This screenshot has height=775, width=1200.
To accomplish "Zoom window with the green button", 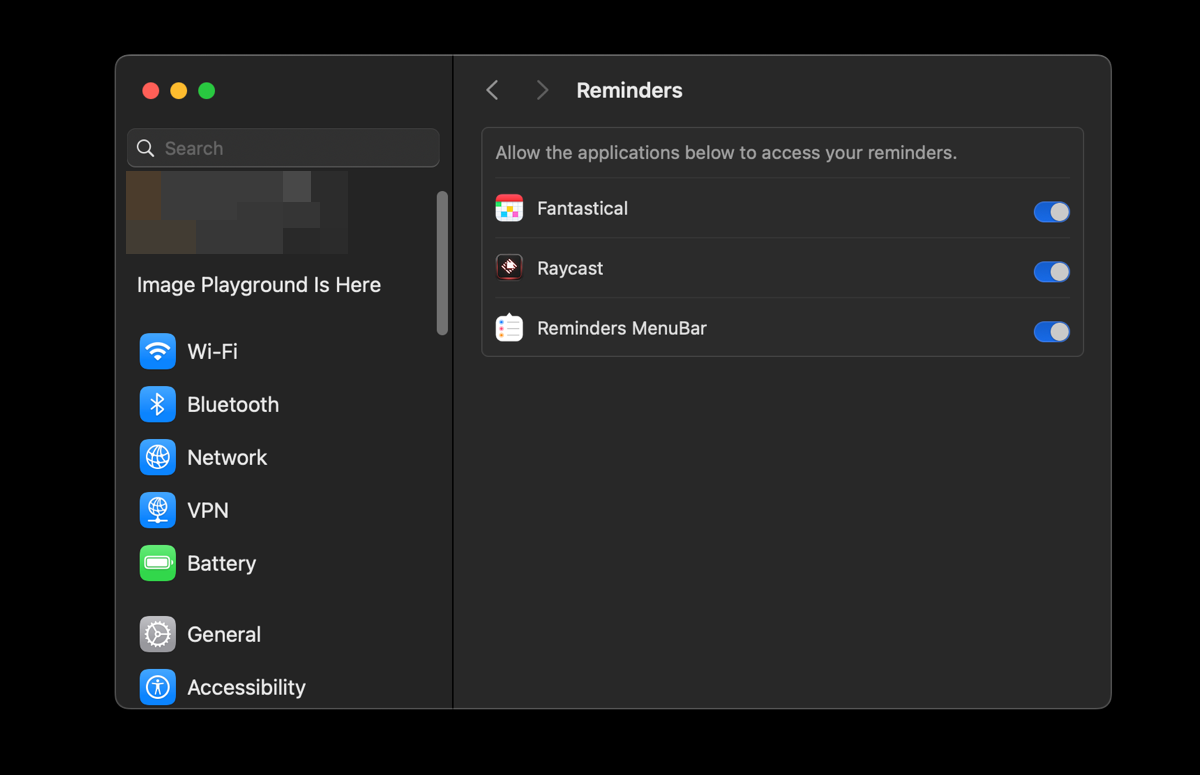I will (207, 91).
